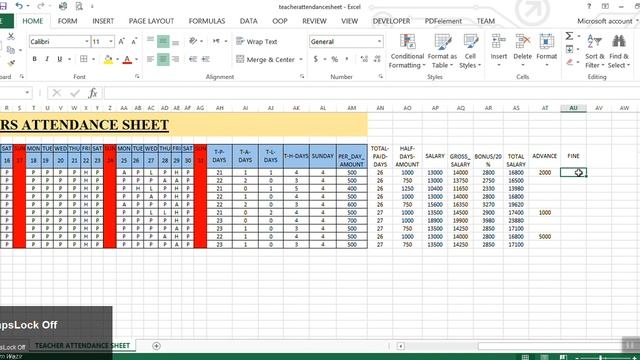The width and height of the screenshot is (640, 360).
Task: Click the Delete cells button
Action: [x=522, y=51]
